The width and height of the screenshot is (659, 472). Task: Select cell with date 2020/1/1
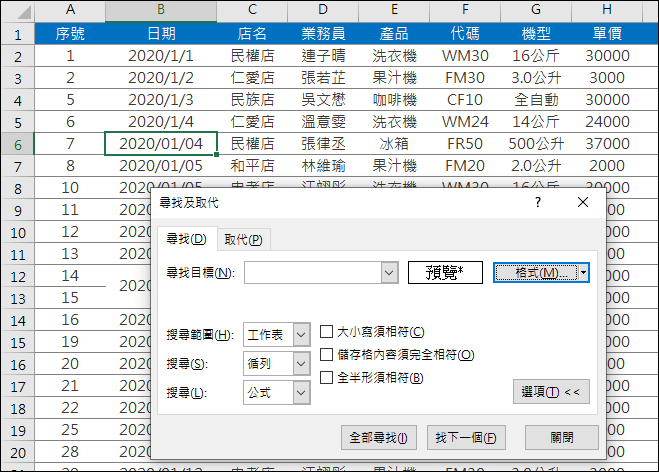(x=161, y=56)
